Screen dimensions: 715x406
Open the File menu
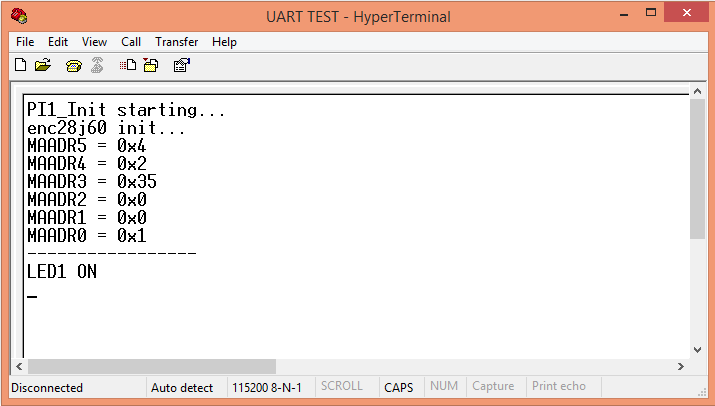25,42
